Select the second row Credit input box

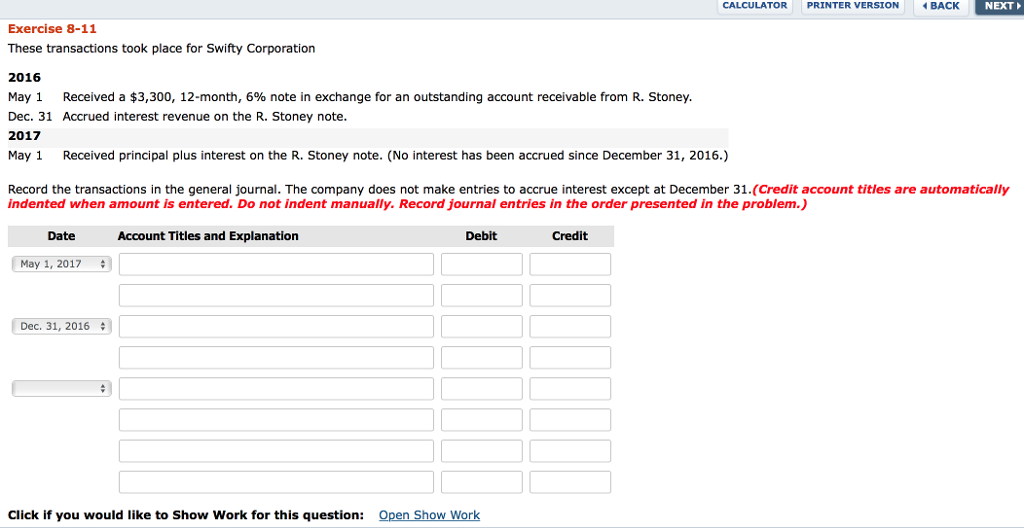coord(570,295)
